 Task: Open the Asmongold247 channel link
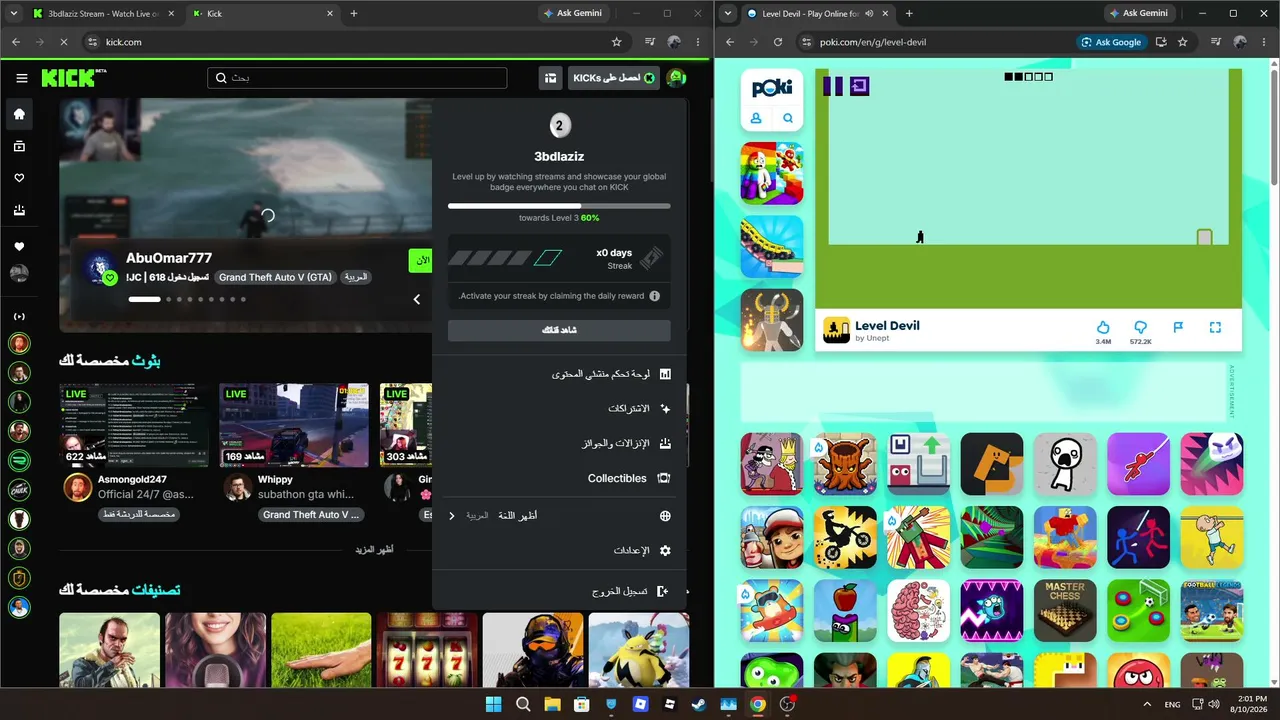tap(132, 480)
